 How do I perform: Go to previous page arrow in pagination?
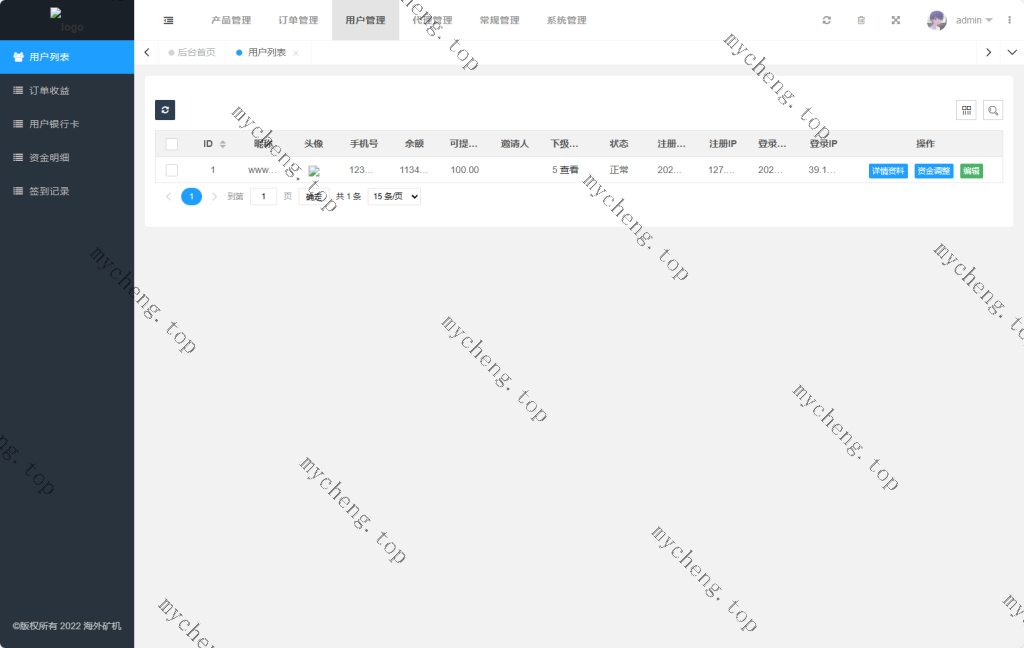point(168,196)
